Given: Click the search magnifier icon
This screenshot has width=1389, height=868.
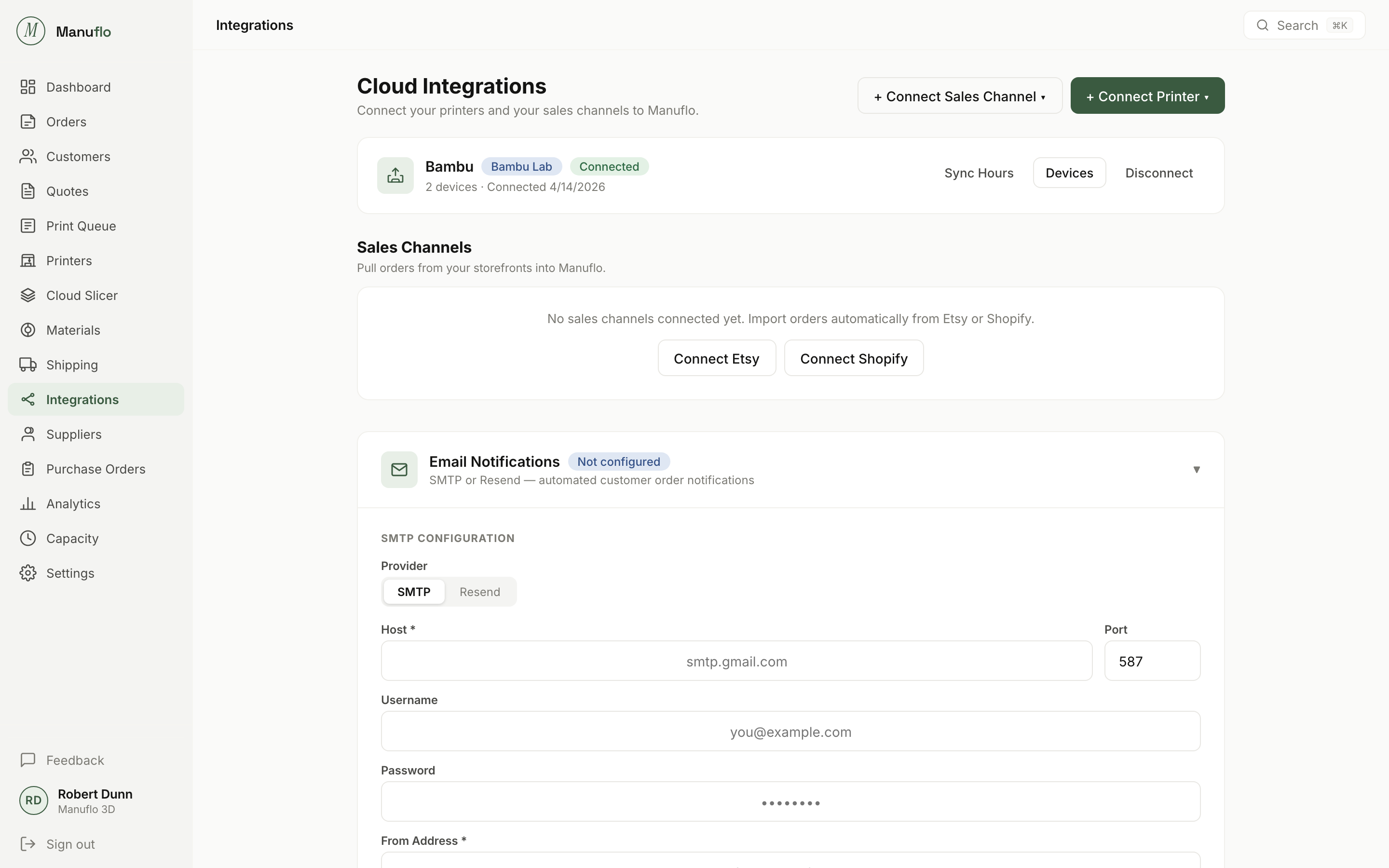Looking at the screenshot, I should click(x=1262, y=25).
